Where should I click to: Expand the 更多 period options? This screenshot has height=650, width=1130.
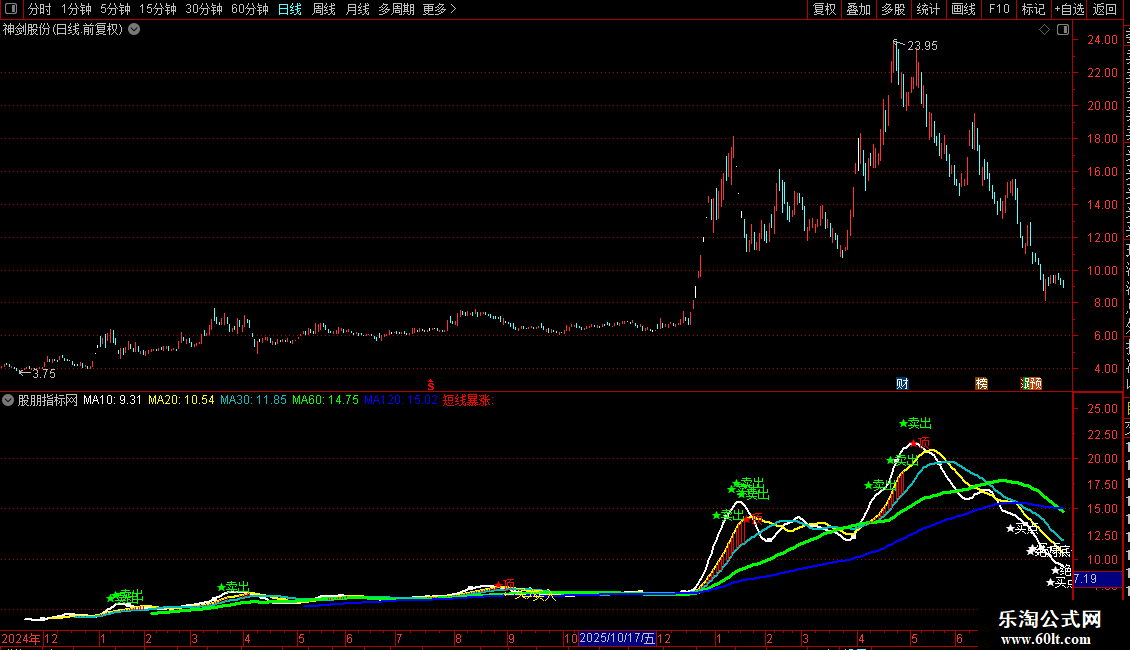(440, 9)
